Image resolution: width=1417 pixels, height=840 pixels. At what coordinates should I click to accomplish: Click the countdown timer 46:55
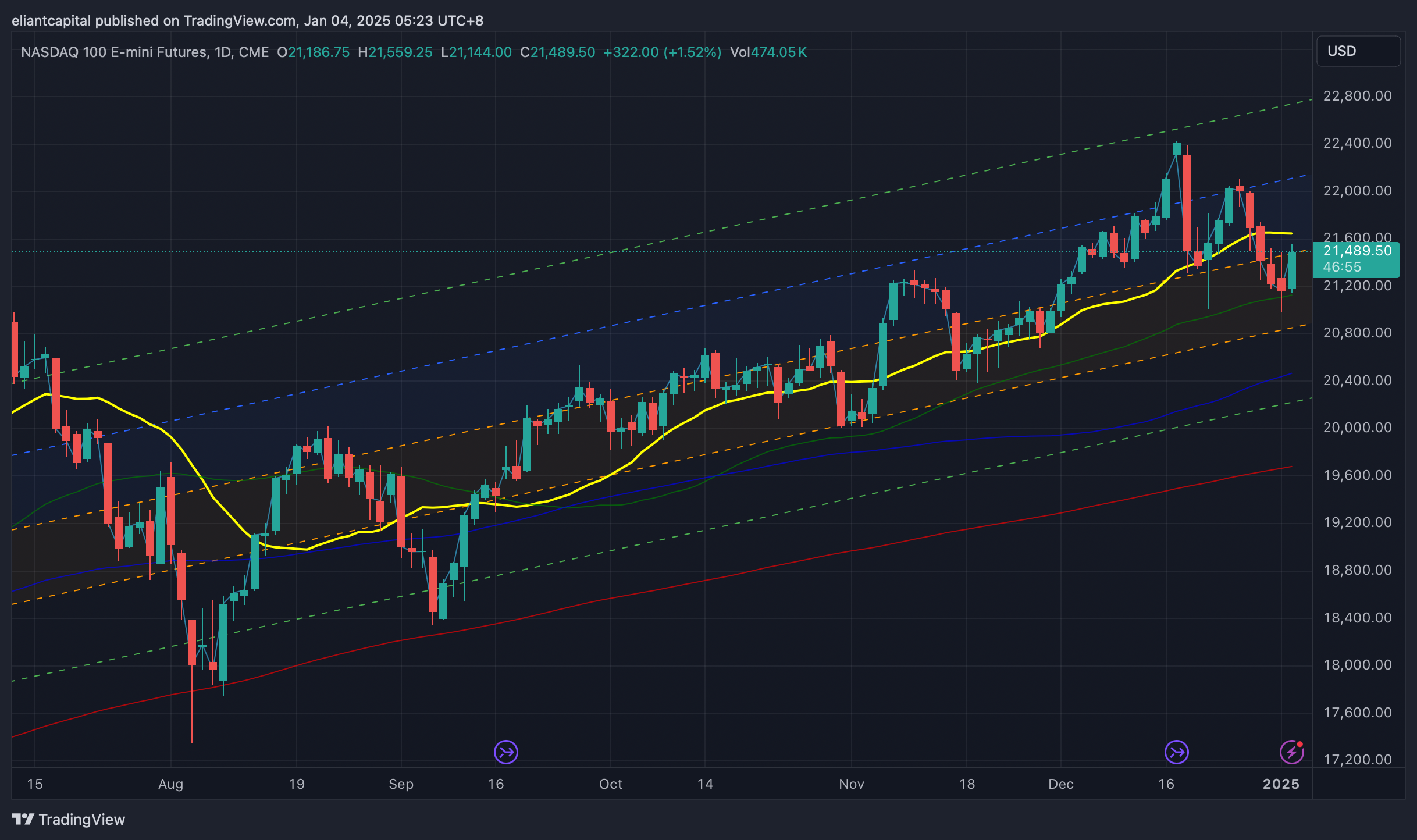click(1342, 267)
